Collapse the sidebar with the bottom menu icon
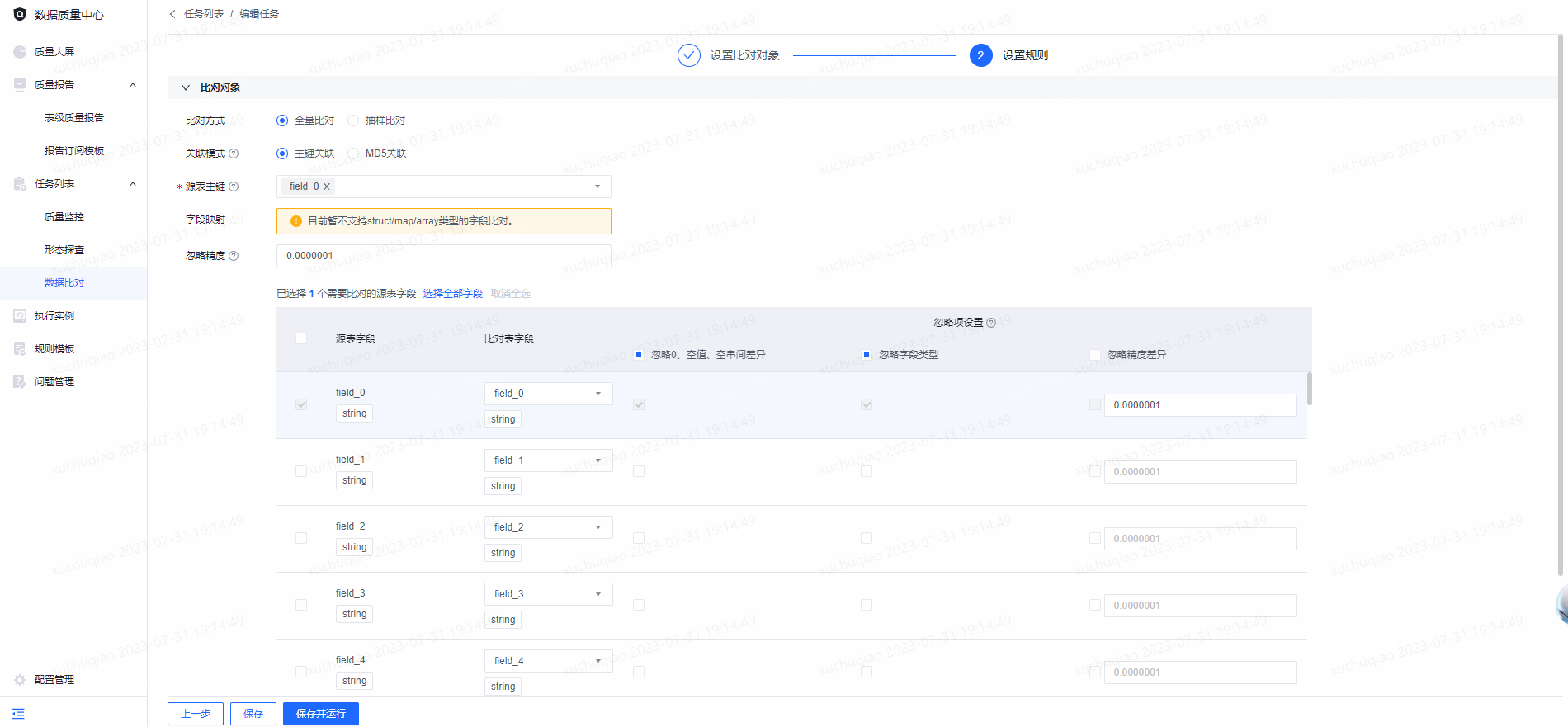The width and height of the screenshot is (1568, 727). tap(18, 714)
